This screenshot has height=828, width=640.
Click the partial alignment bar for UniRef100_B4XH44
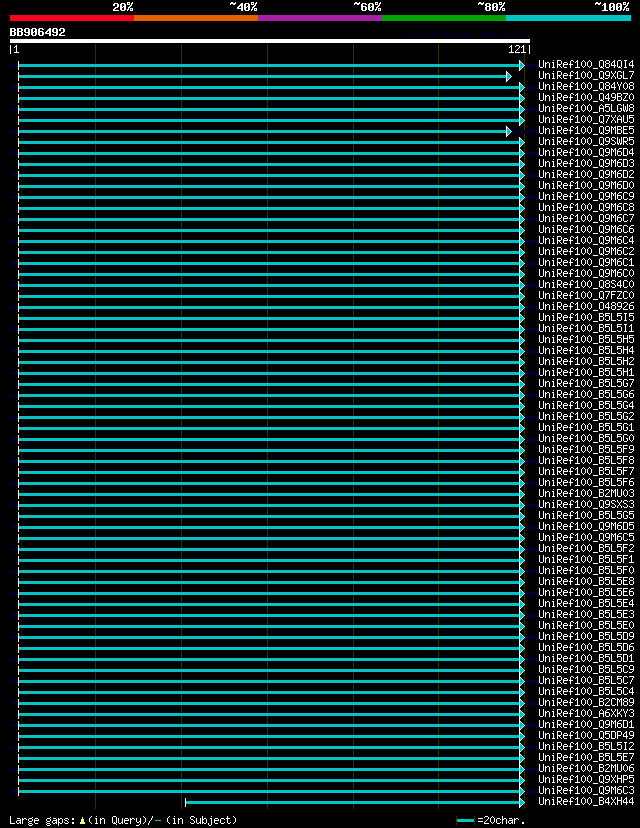click(x=355, y=803)
